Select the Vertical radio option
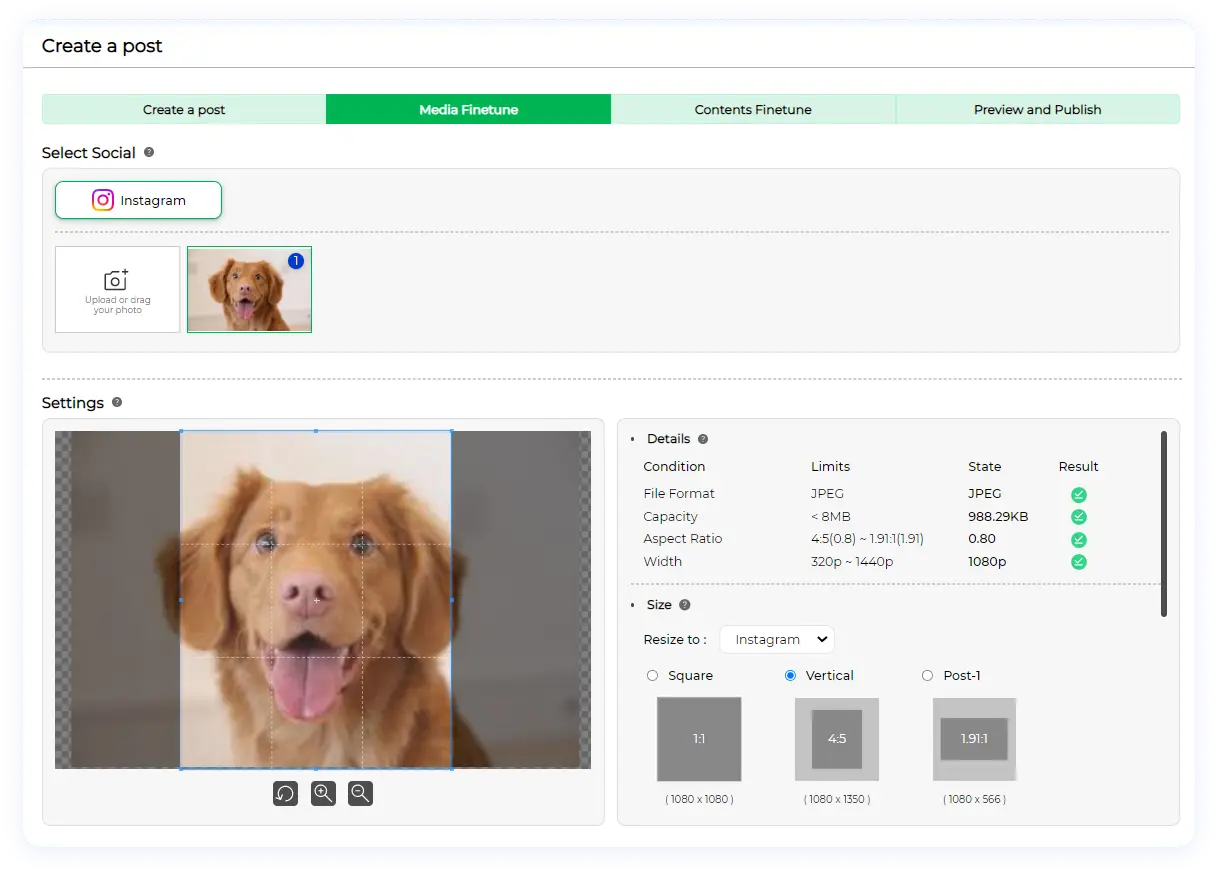1218x874 pixels. point(791,676)
